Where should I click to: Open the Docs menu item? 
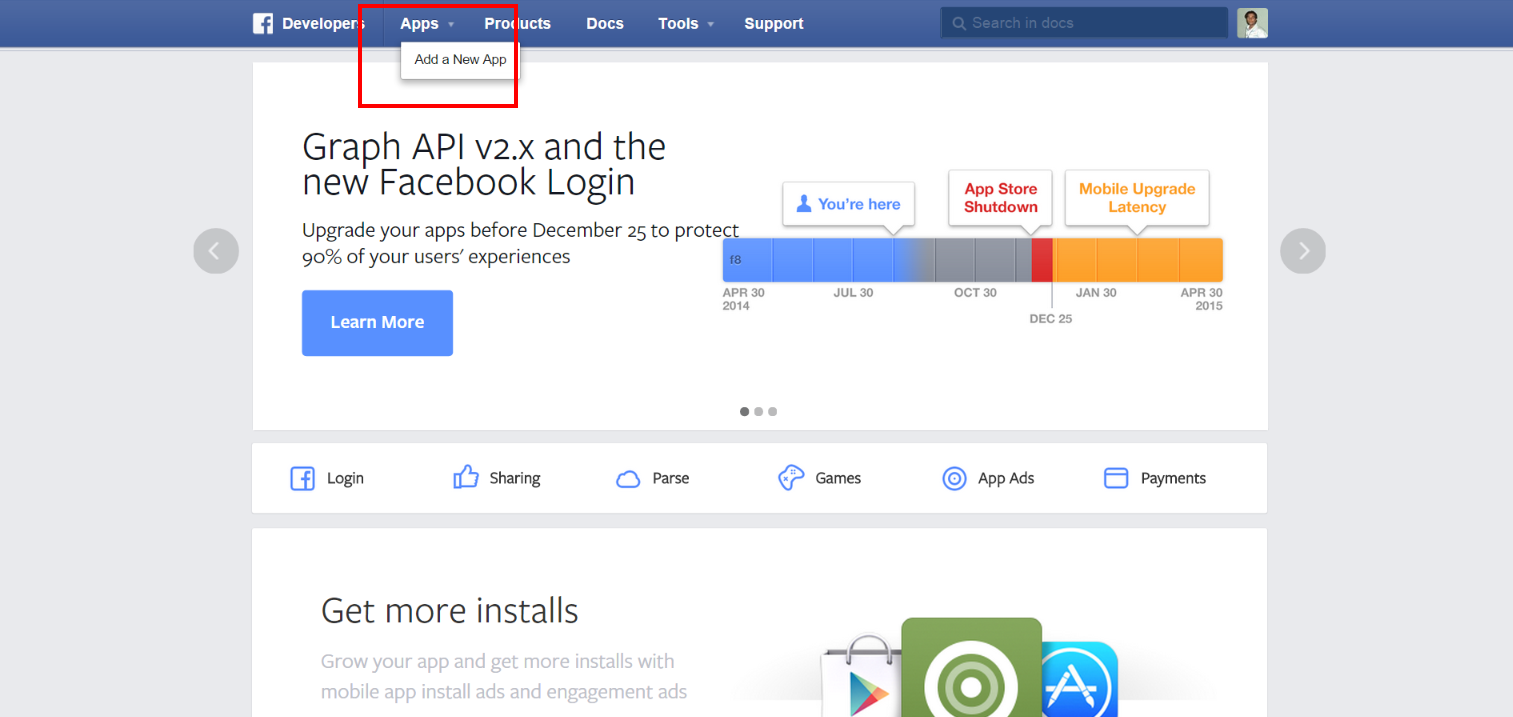click(605, 23)
